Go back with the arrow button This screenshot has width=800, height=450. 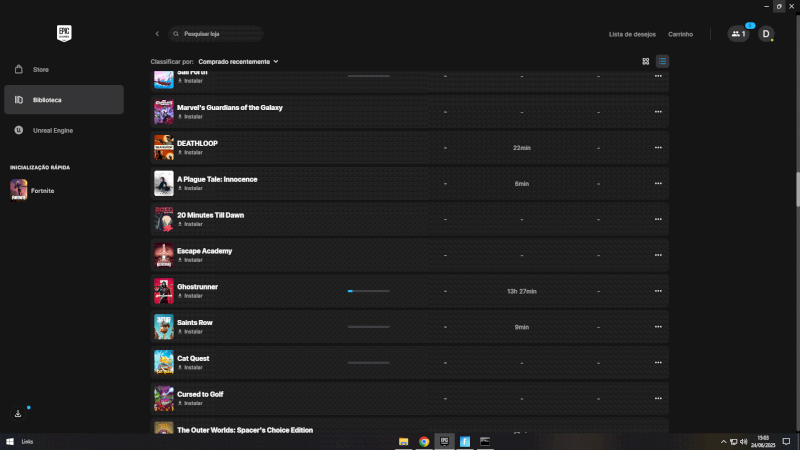(157, 34)
